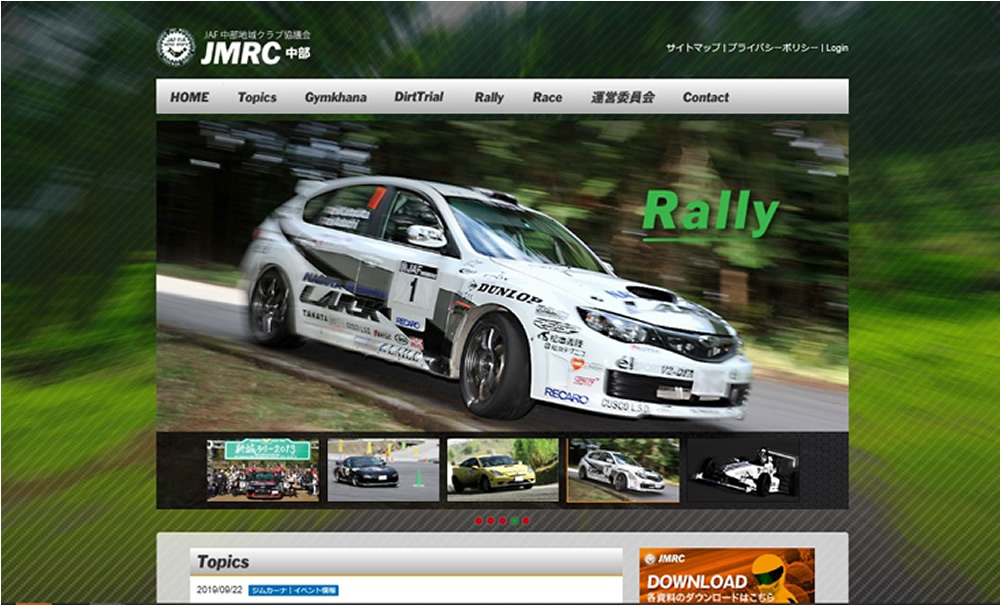Open the 運営委員会 menu item
The image size is (1000, 605).
coord(622,97)
